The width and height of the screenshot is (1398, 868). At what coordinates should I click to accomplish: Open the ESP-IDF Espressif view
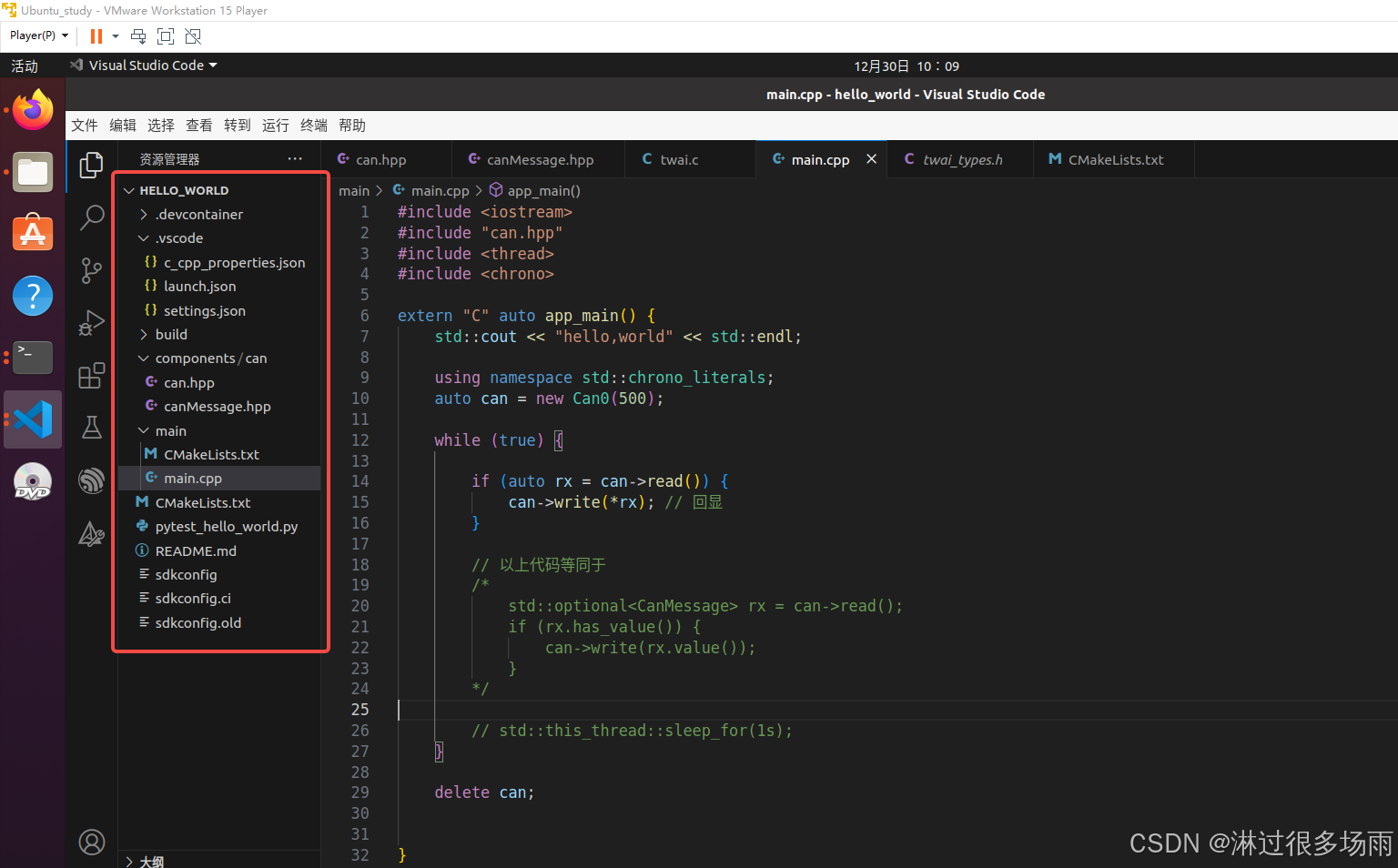tap(92, 480)
